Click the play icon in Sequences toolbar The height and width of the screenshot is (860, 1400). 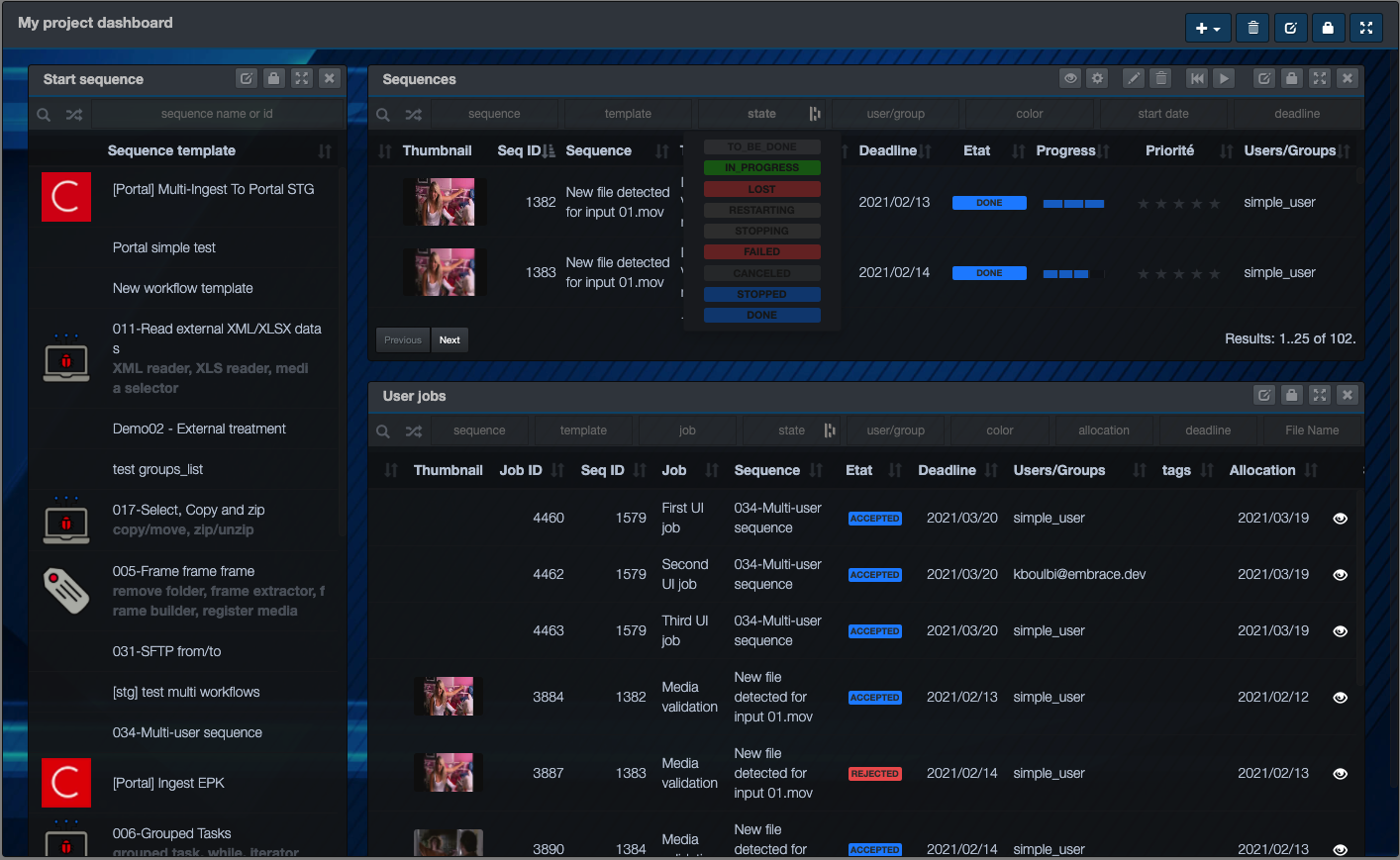click(1225, 78)
